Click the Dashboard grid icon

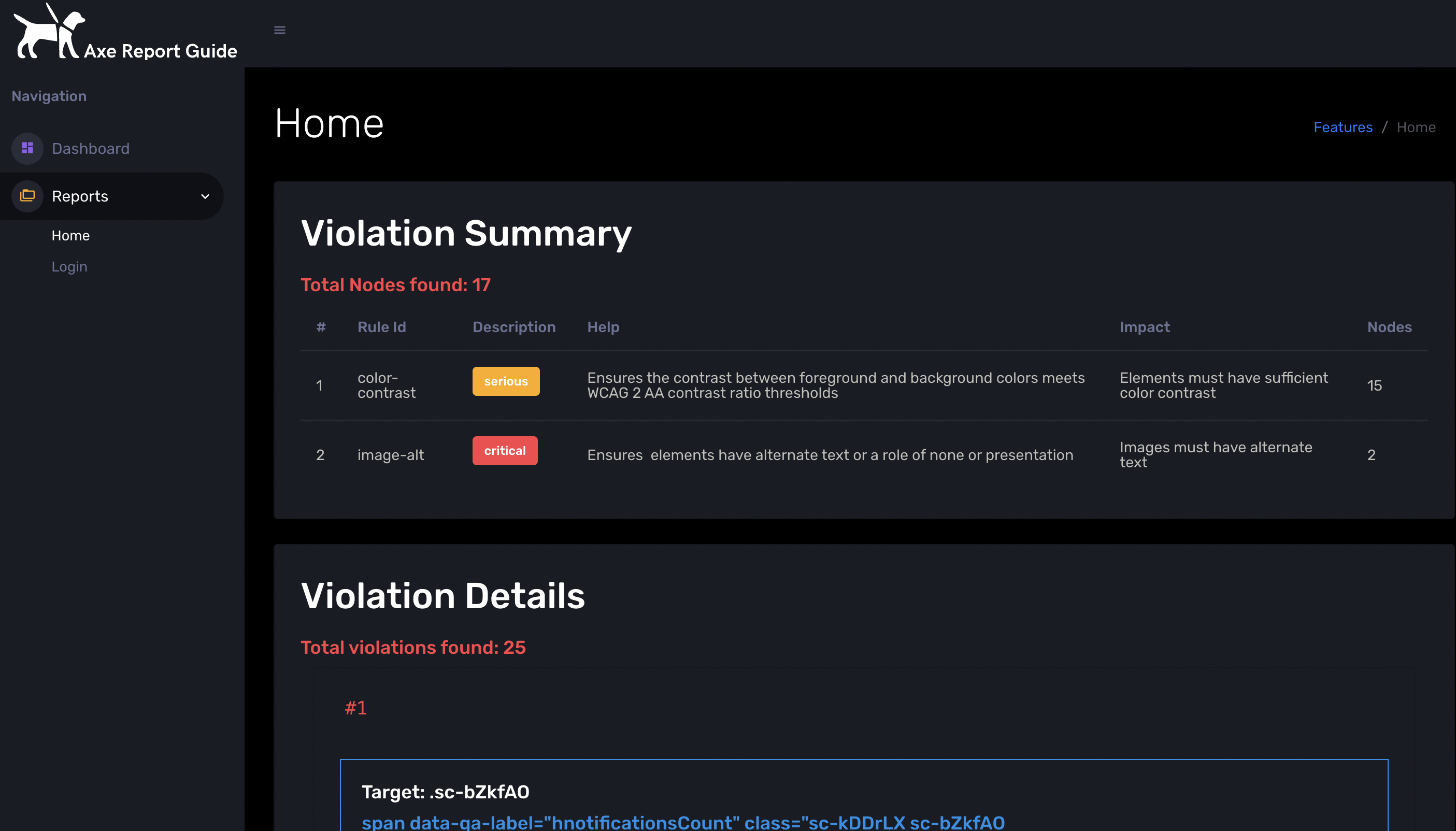27,148
